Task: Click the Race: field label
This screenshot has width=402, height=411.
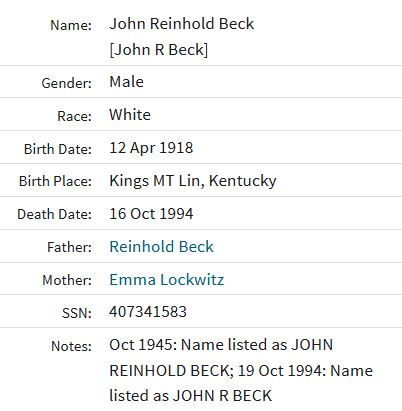Action: [x=74, y=116]
